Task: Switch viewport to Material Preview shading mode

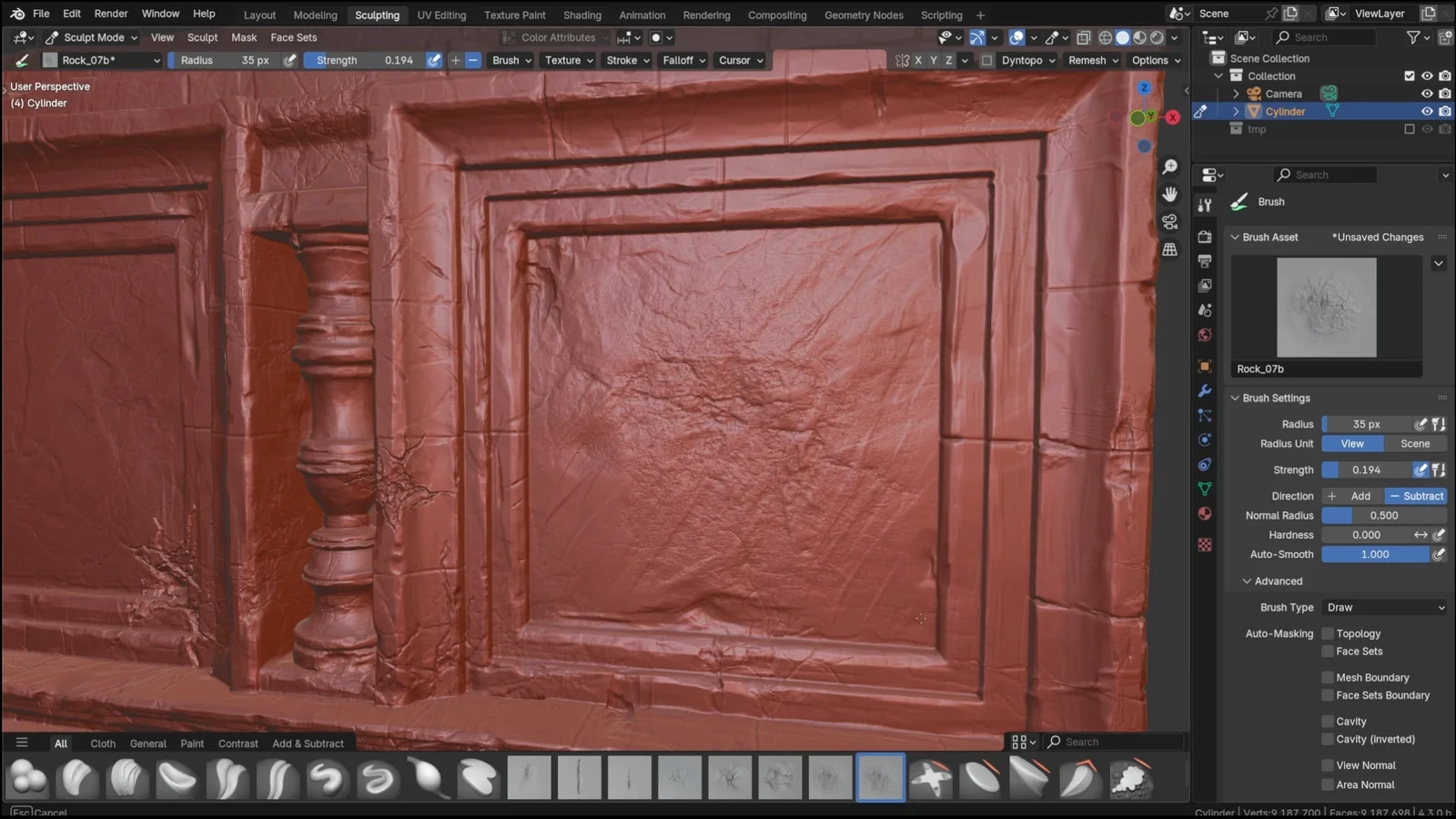Action: click(1139, 37)
